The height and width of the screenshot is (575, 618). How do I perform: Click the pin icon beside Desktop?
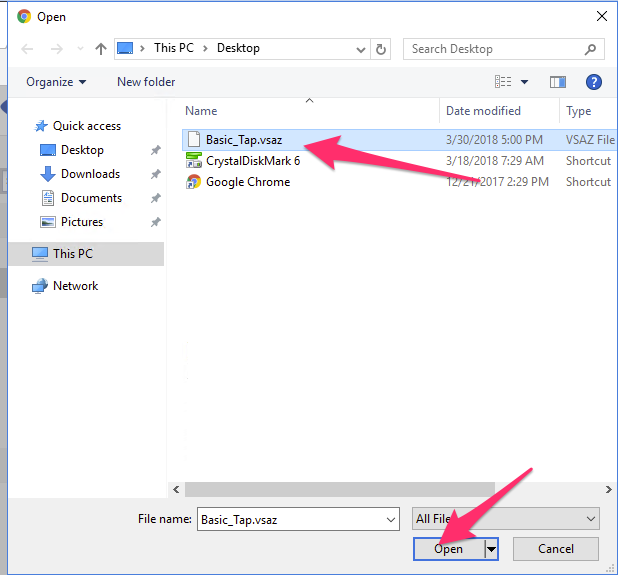(156, 150)
